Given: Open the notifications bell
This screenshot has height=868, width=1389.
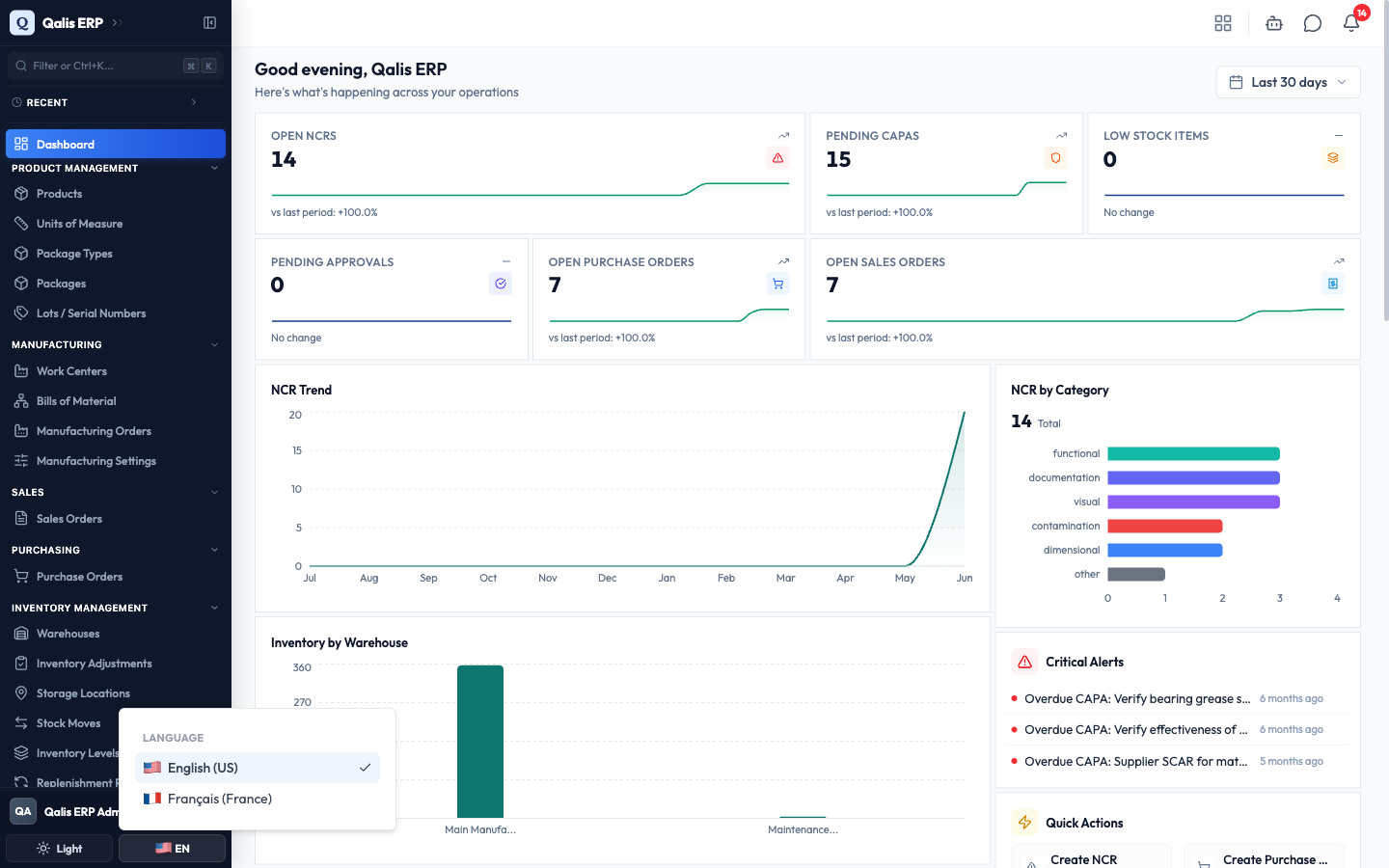Looking at the screenshot, I should pos(1351,23).
